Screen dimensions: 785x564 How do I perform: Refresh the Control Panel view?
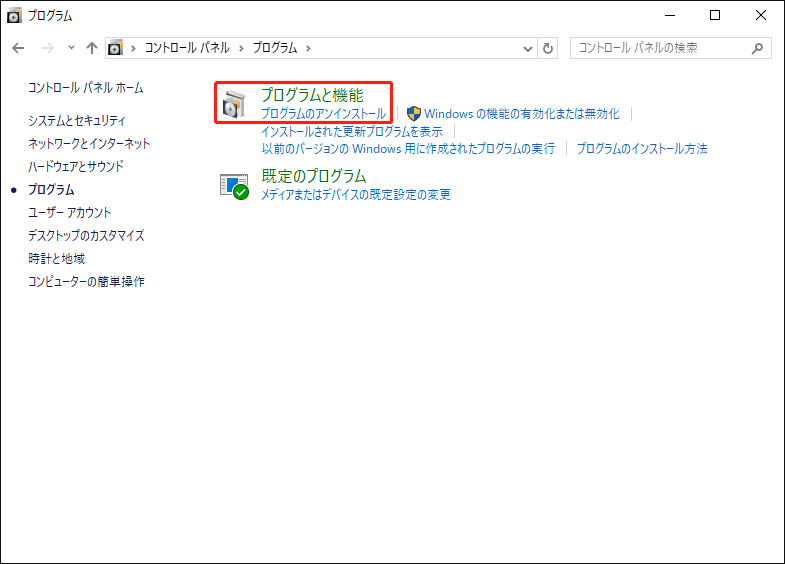(x=548, y=49)
